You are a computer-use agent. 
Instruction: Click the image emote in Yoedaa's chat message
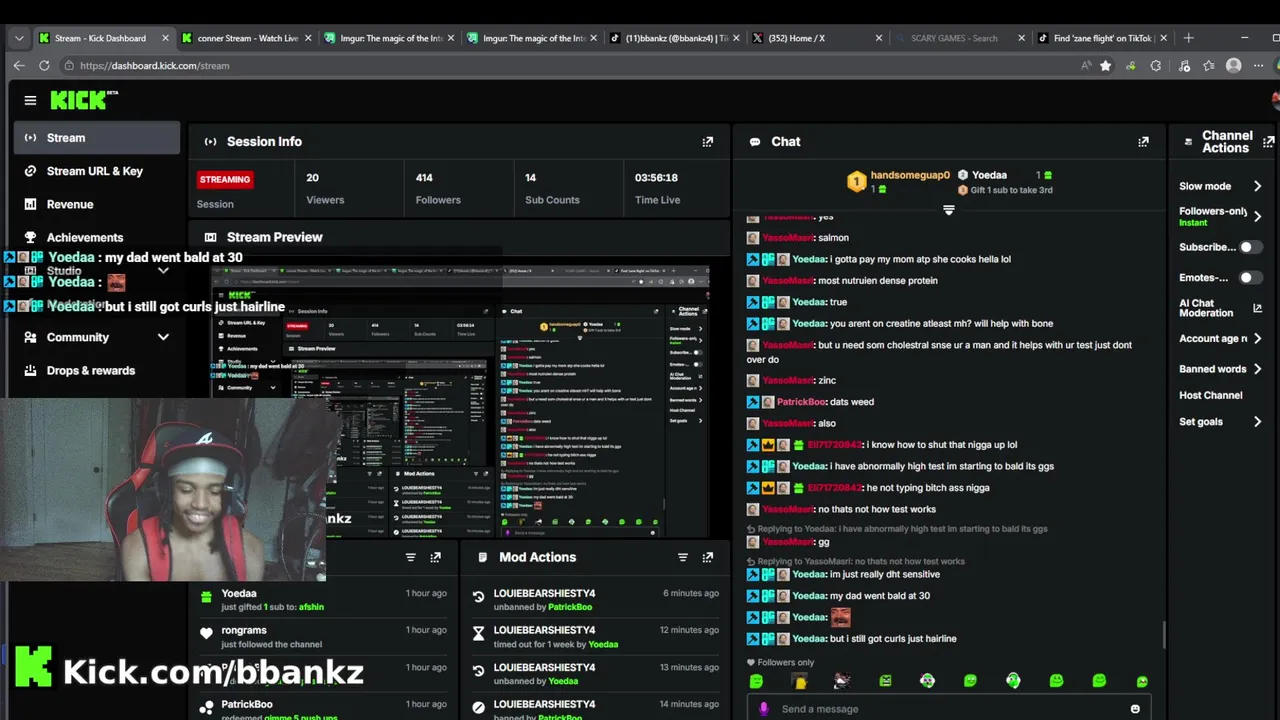coord(841,617)
